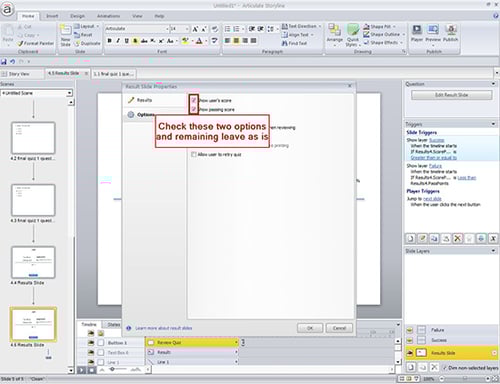500x384 pixels.
Task: Delete selected trigger with red X icon
Action: (x=457, y=238)
